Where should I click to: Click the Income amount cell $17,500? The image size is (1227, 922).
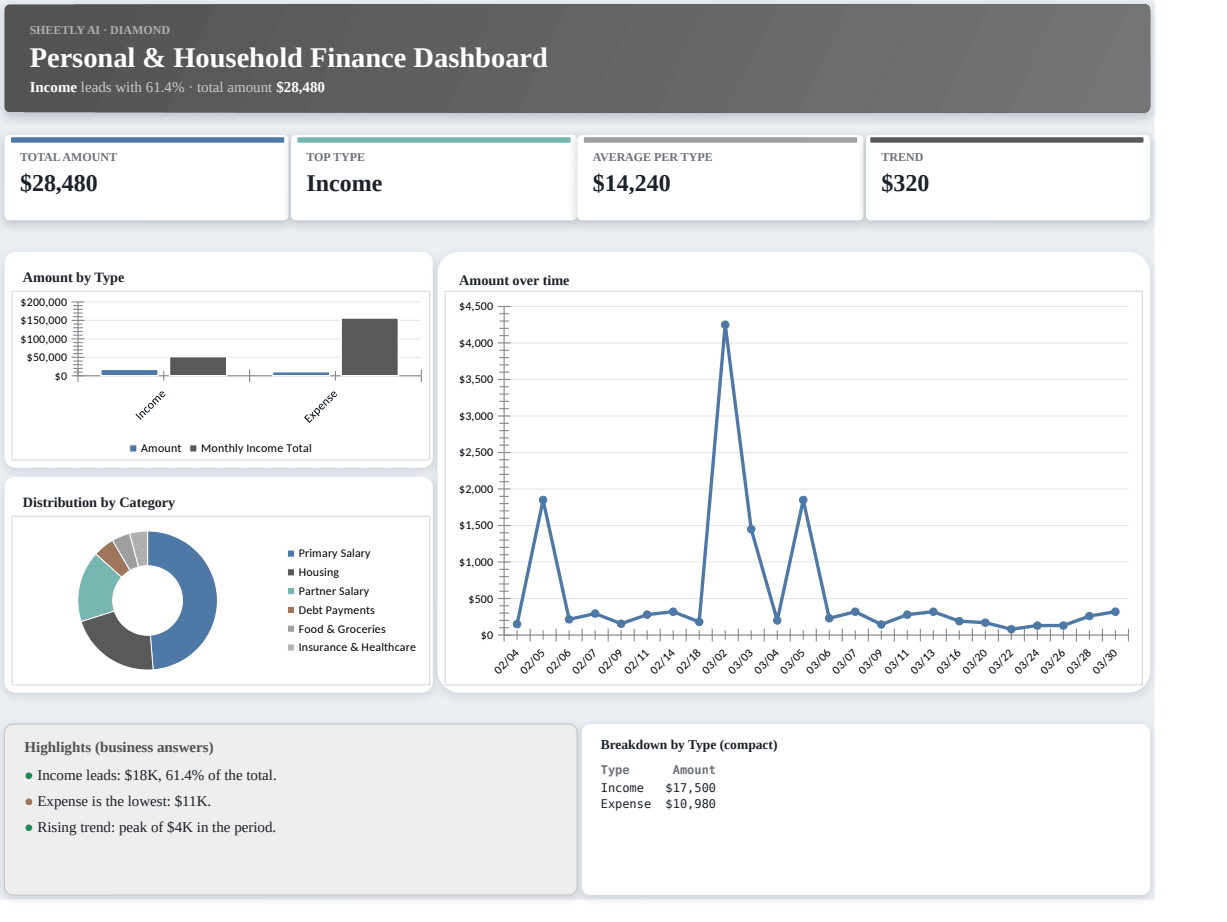point(690,788)
